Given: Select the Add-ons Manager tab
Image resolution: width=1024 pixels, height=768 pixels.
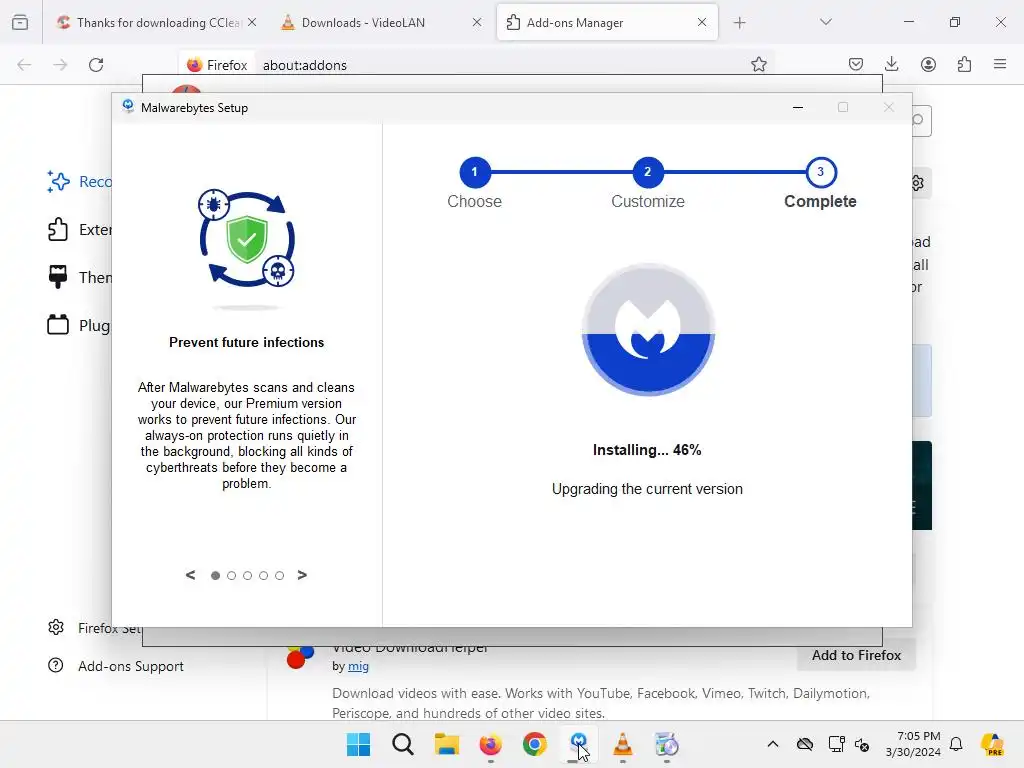Looking at the screenshot, I should tap(607, 23).
